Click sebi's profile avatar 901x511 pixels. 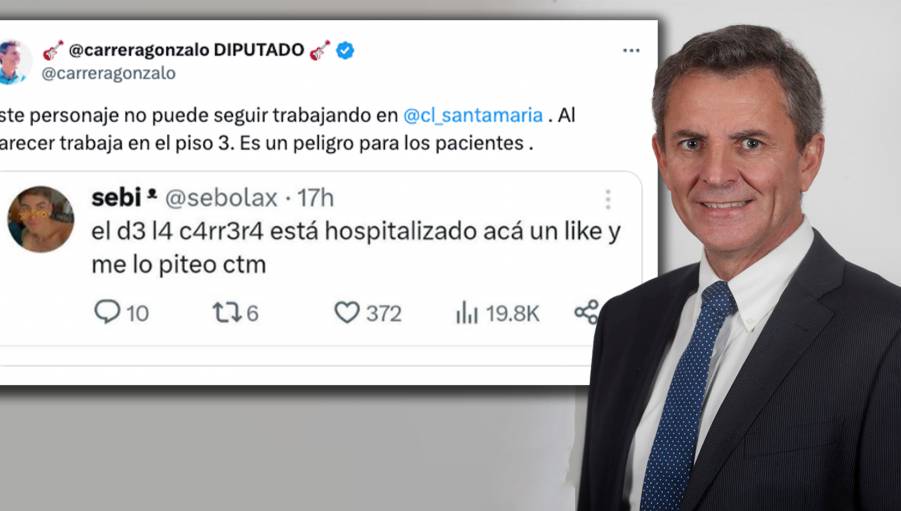[x=40, y=219]
